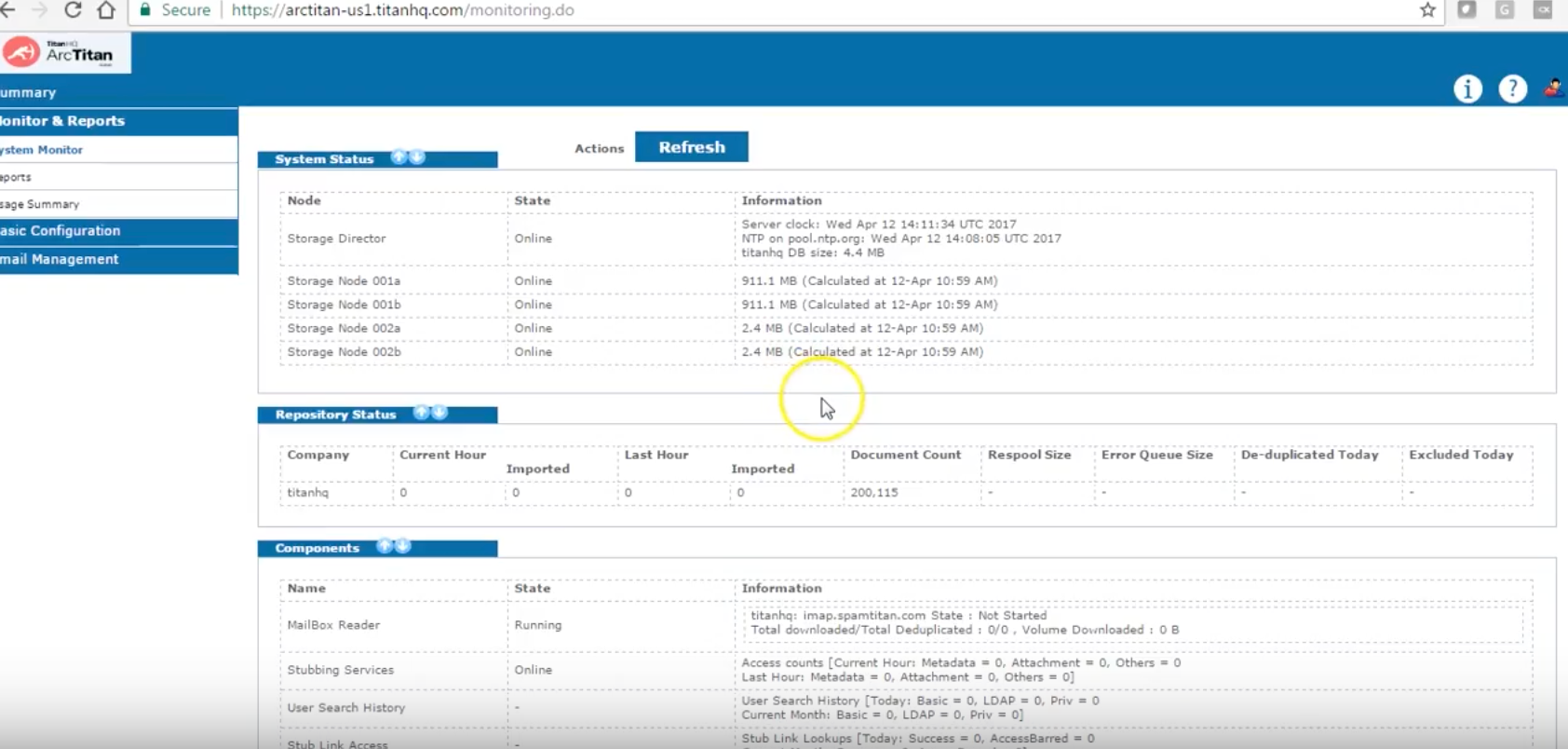Open the help question mark icon
The image size is (1568, 749).
pos(1512,89)
